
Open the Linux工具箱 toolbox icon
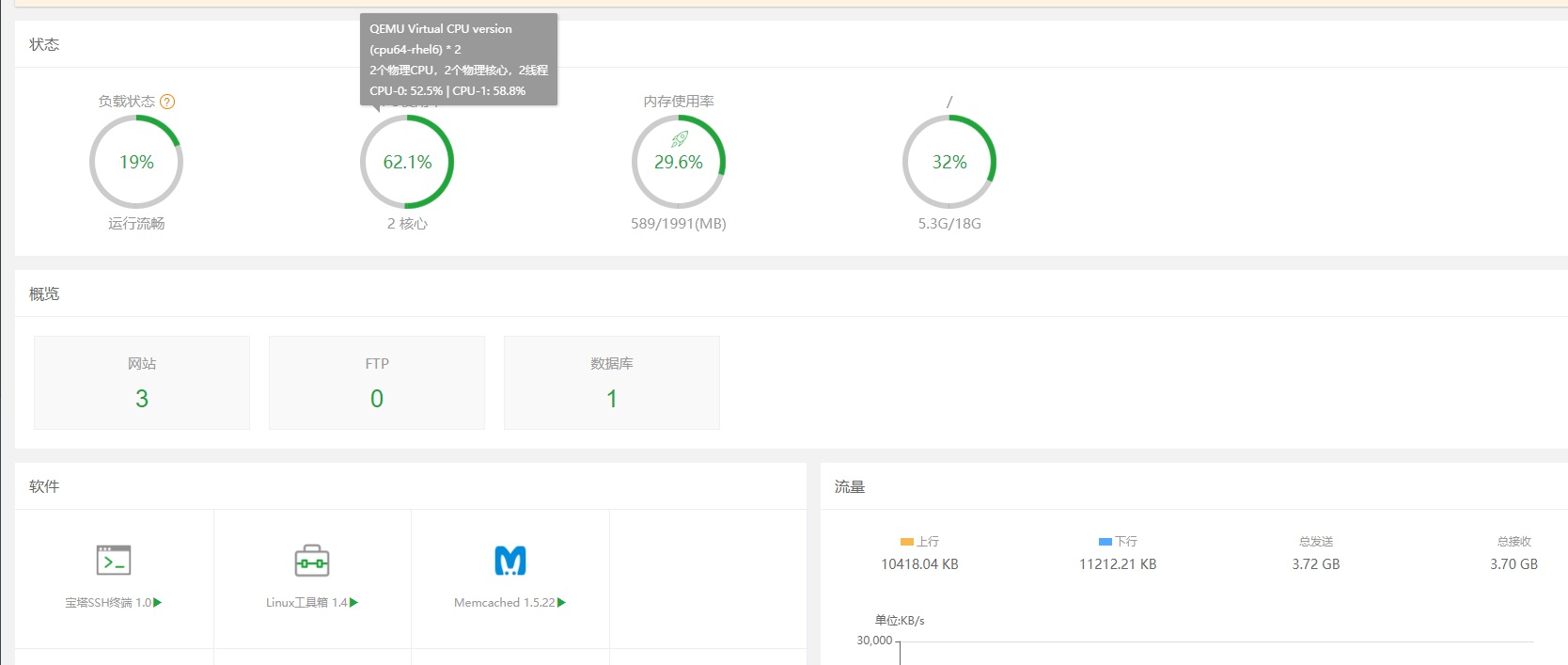coord(312,561)
